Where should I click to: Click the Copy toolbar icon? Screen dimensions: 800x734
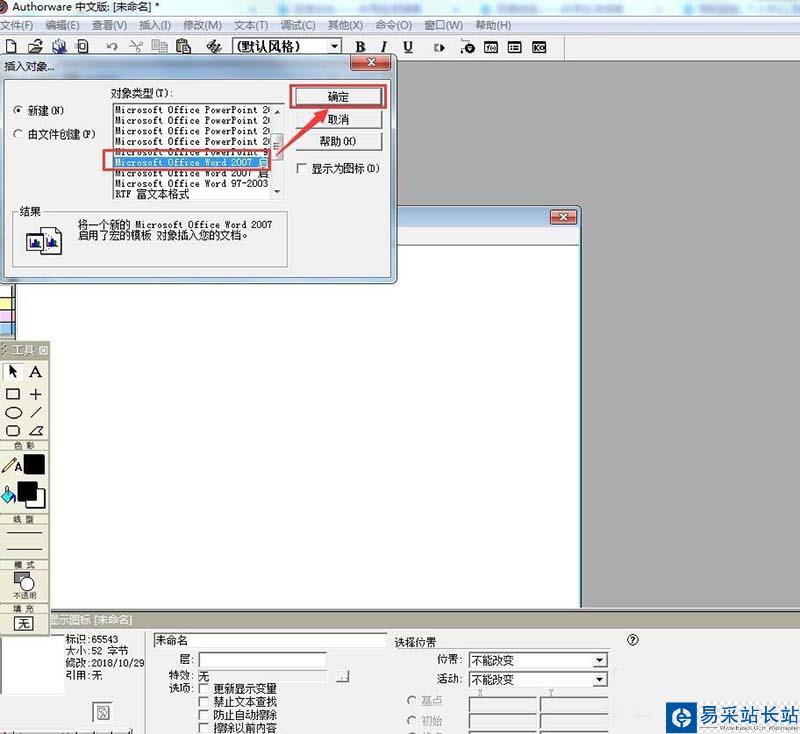coord(160,47)
